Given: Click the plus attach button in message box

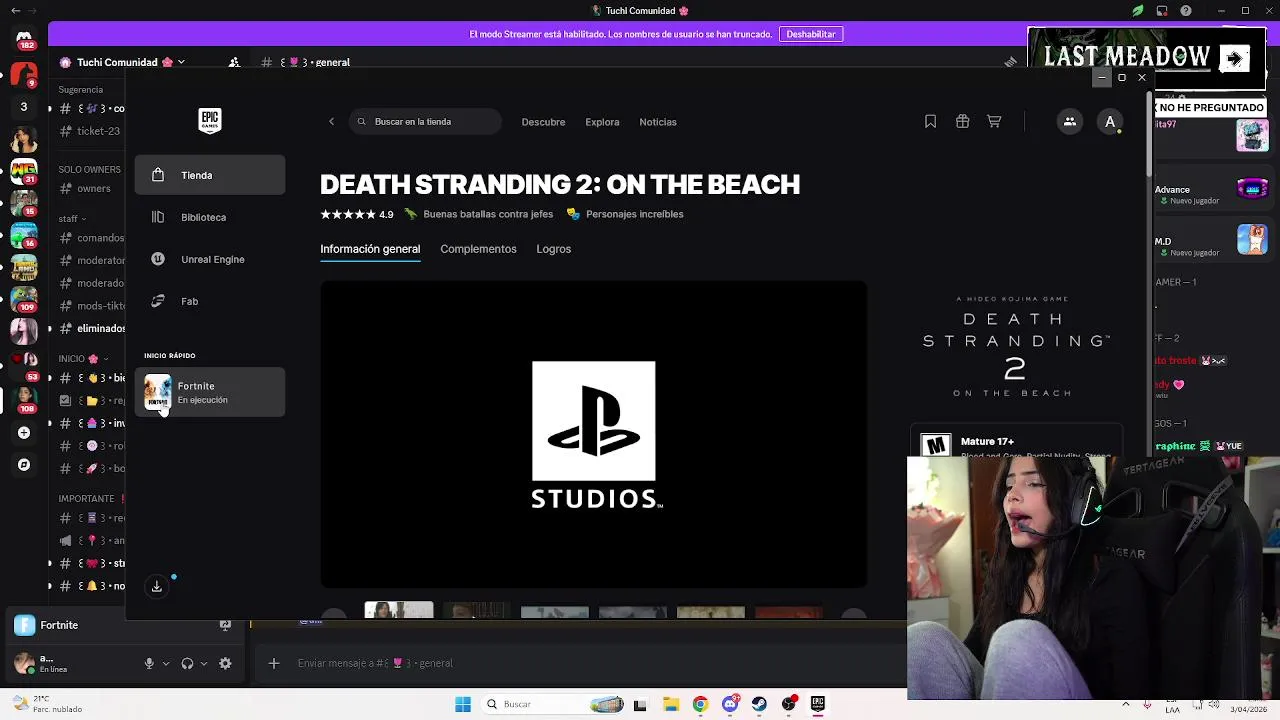Looking at the screenshot, I should click(x=274, y=663).
